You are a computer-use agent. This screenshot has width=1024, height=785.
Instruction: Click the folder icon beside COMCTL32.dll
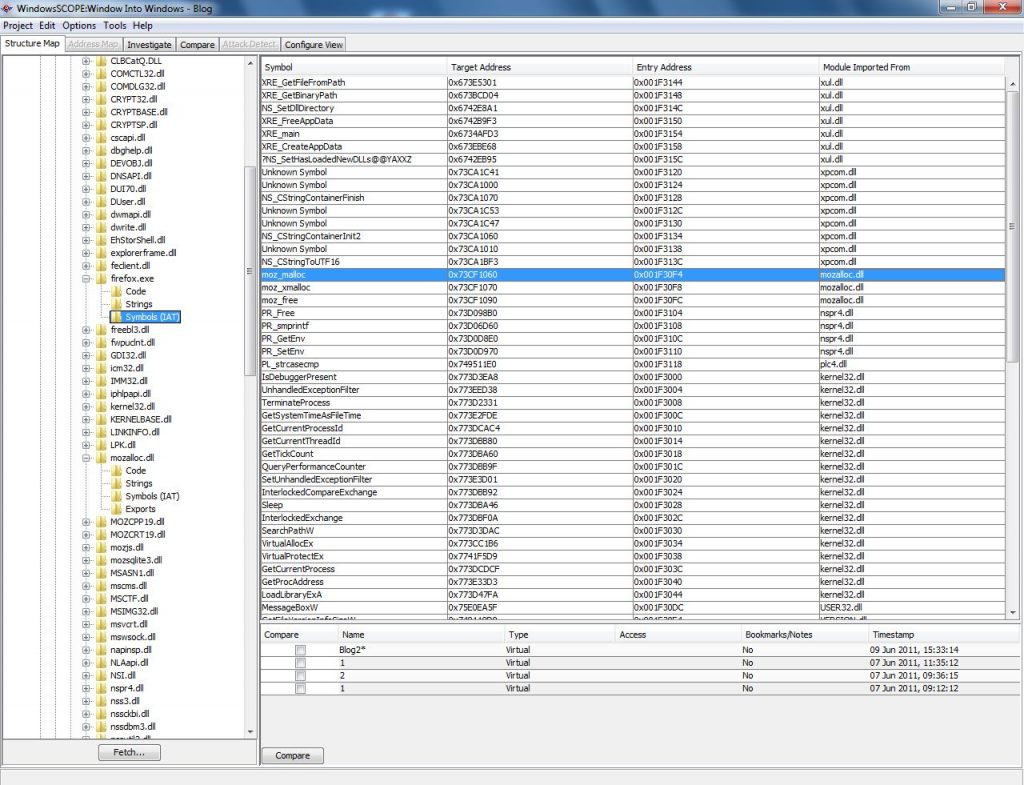(x=101, y=74)
